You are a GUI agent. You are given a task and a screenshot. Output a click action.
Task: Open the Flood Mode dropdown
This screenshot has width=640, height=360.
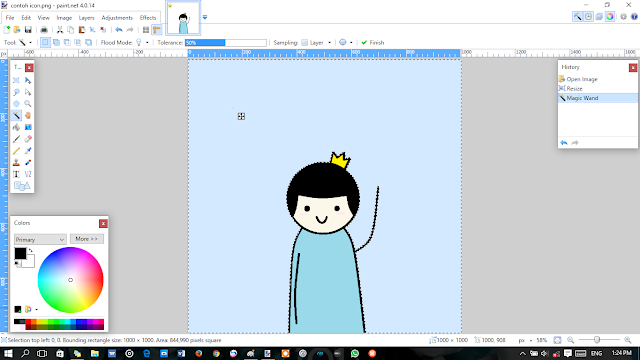coord(142,42)
